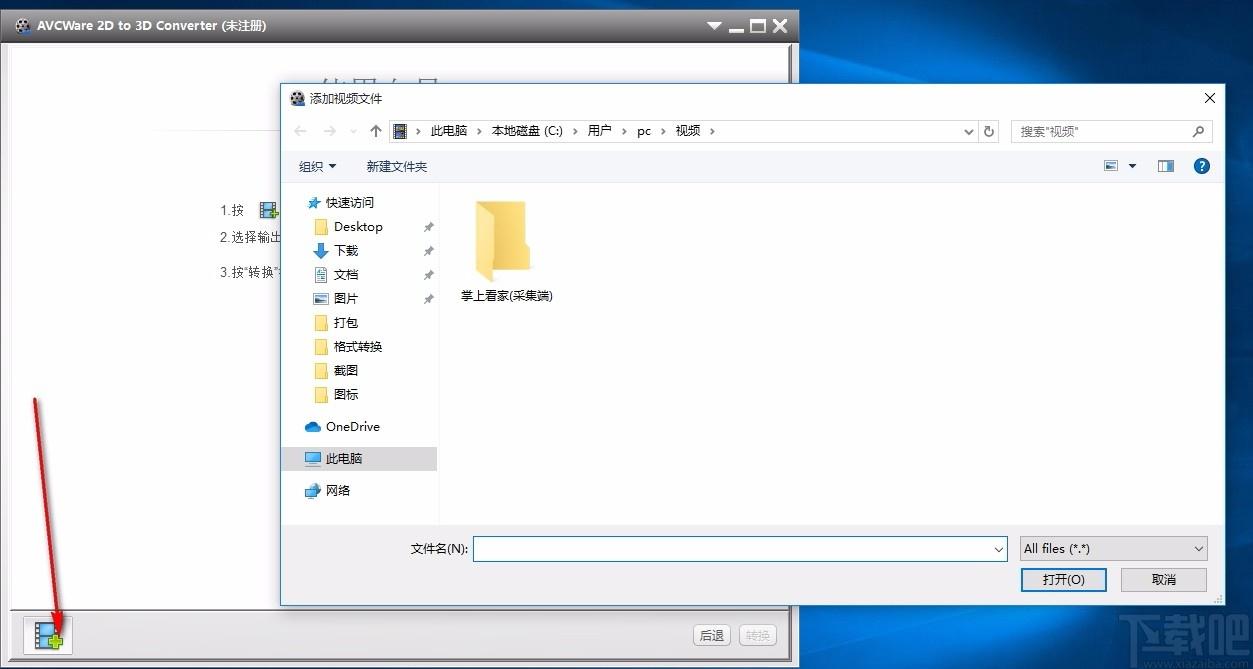Open the All files (*.*) type dropdown
This screenshot has height=669, width=1253.
point(1113,548)
